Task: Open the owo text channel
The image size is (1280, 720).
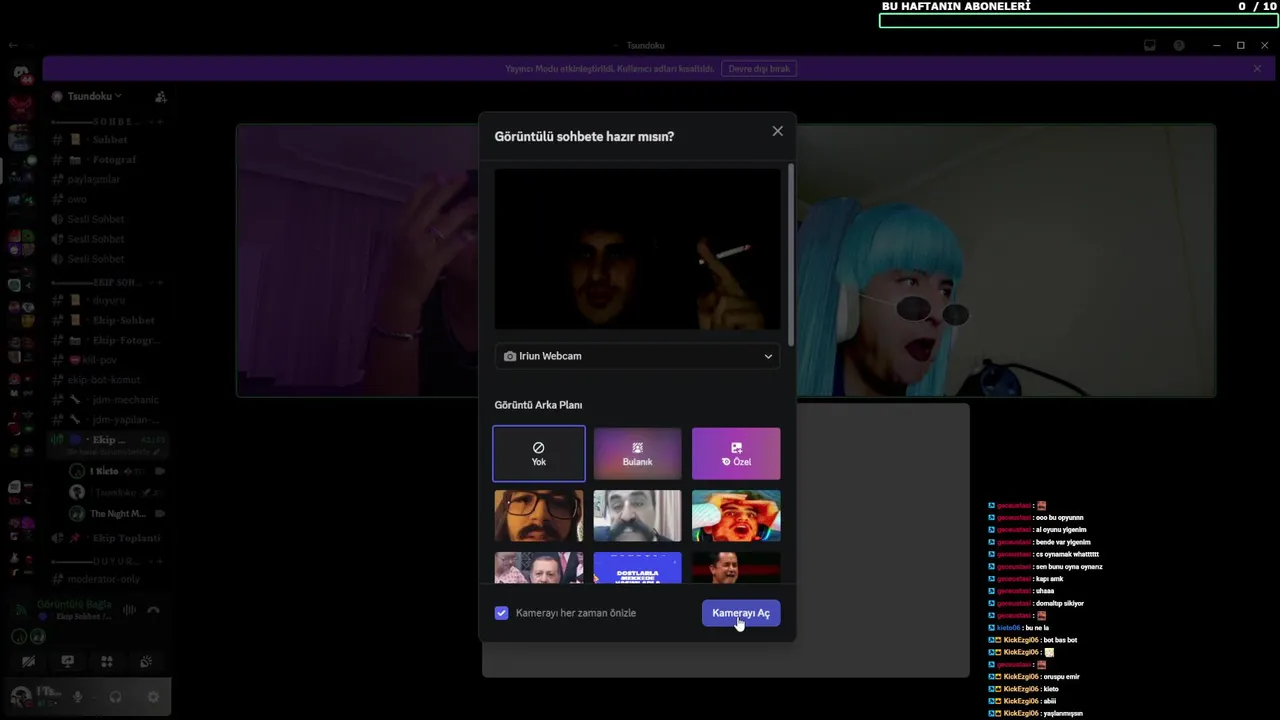Action: click(109, 199)
